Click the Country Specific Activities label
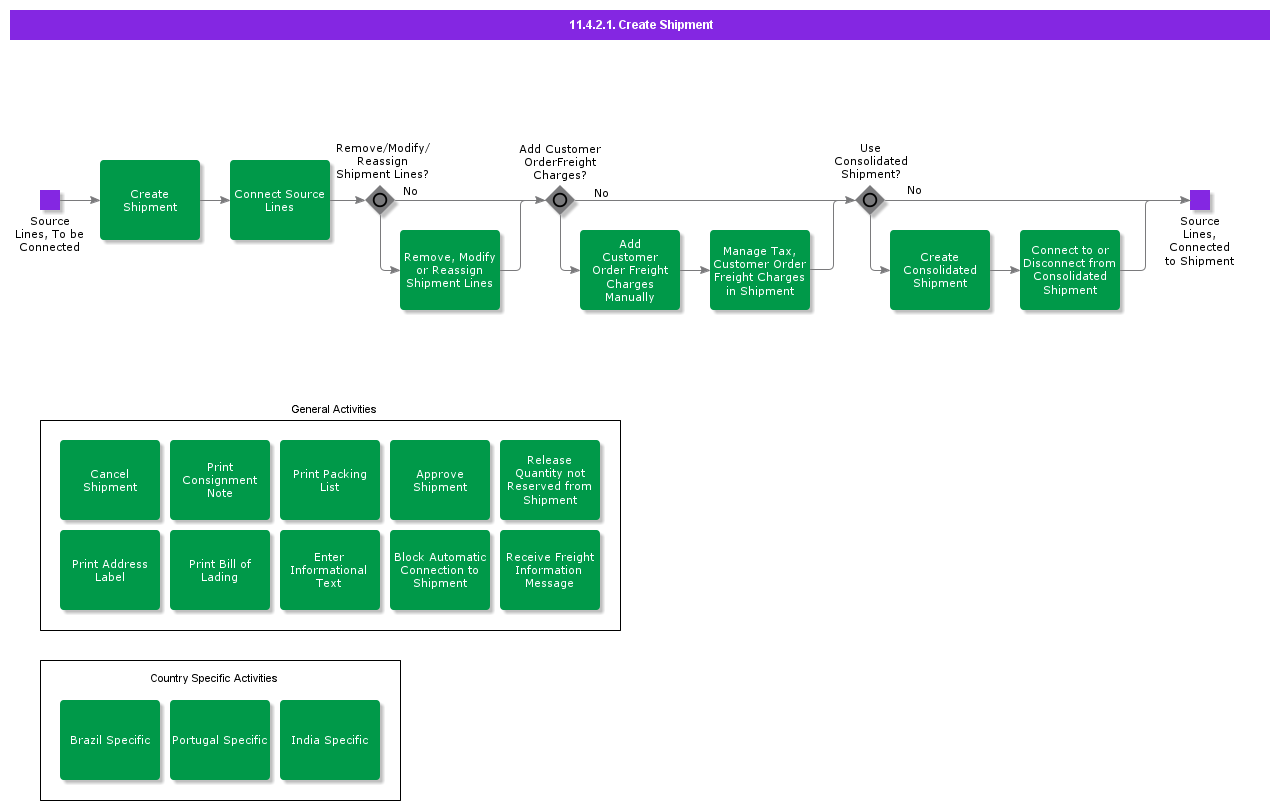 point(214,678)
